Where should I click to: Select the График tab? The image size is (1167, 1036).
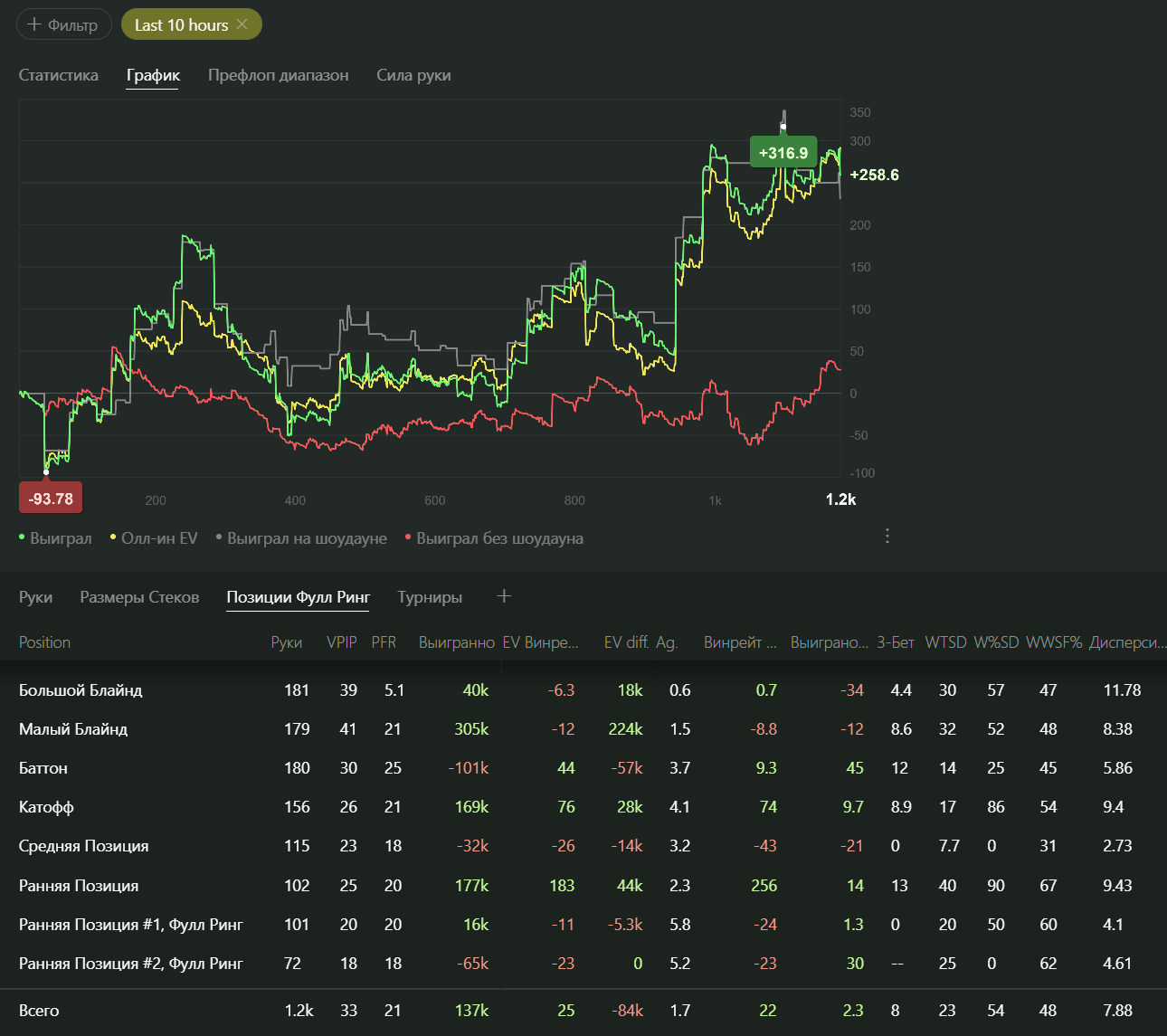coord(153,75)
